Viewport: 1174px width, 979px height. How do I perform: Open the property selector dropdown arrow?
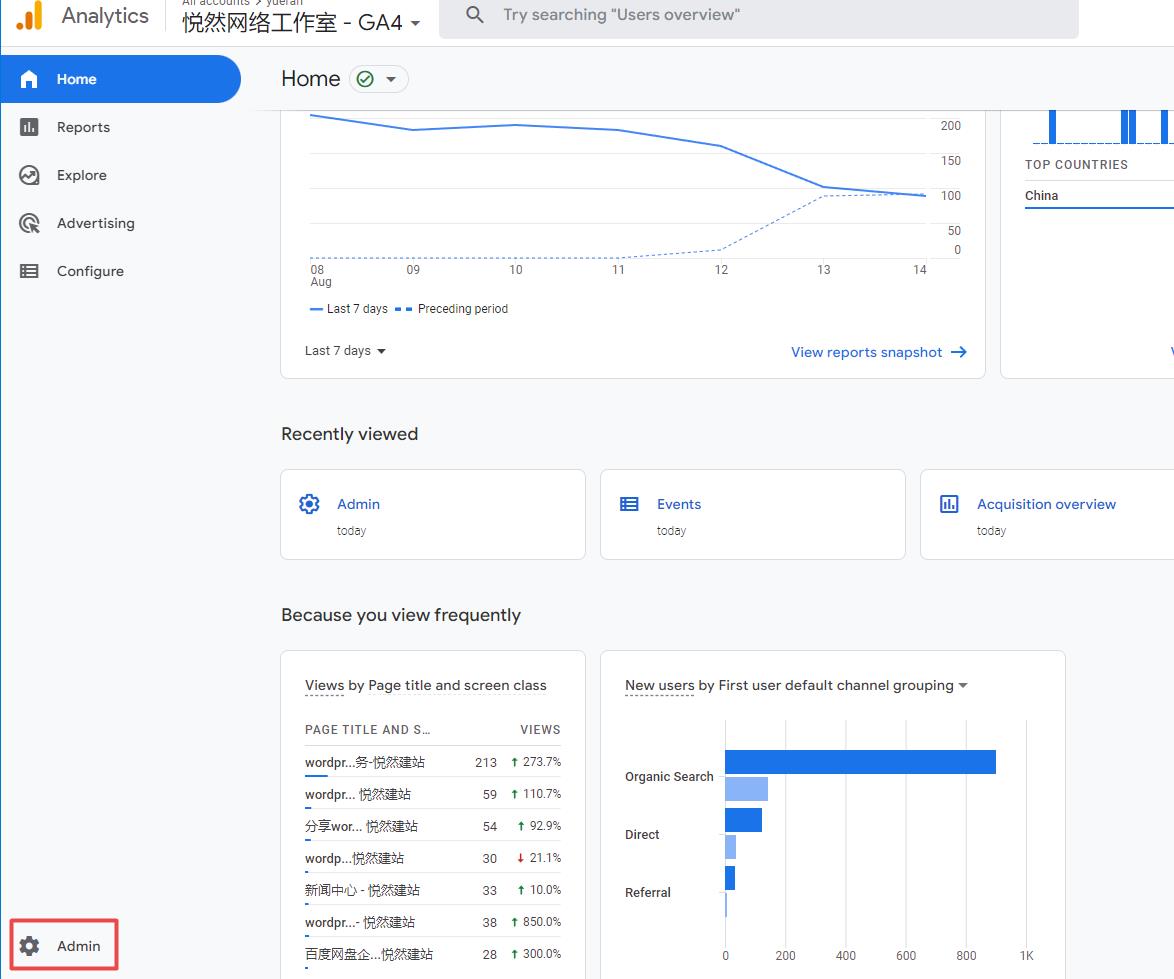point(415,23)
